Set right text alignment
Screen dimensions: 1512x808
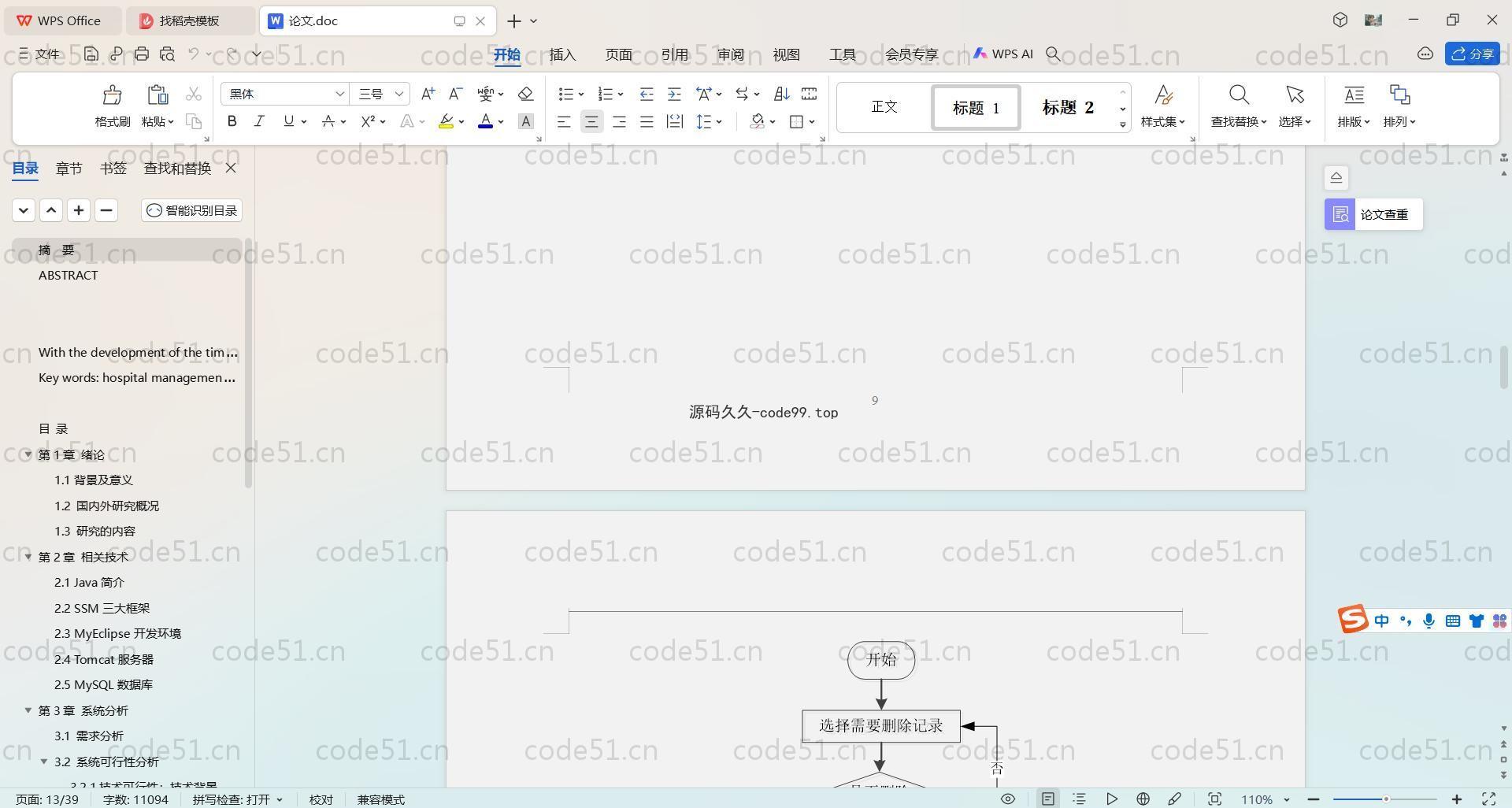click(x=619, y=121)
